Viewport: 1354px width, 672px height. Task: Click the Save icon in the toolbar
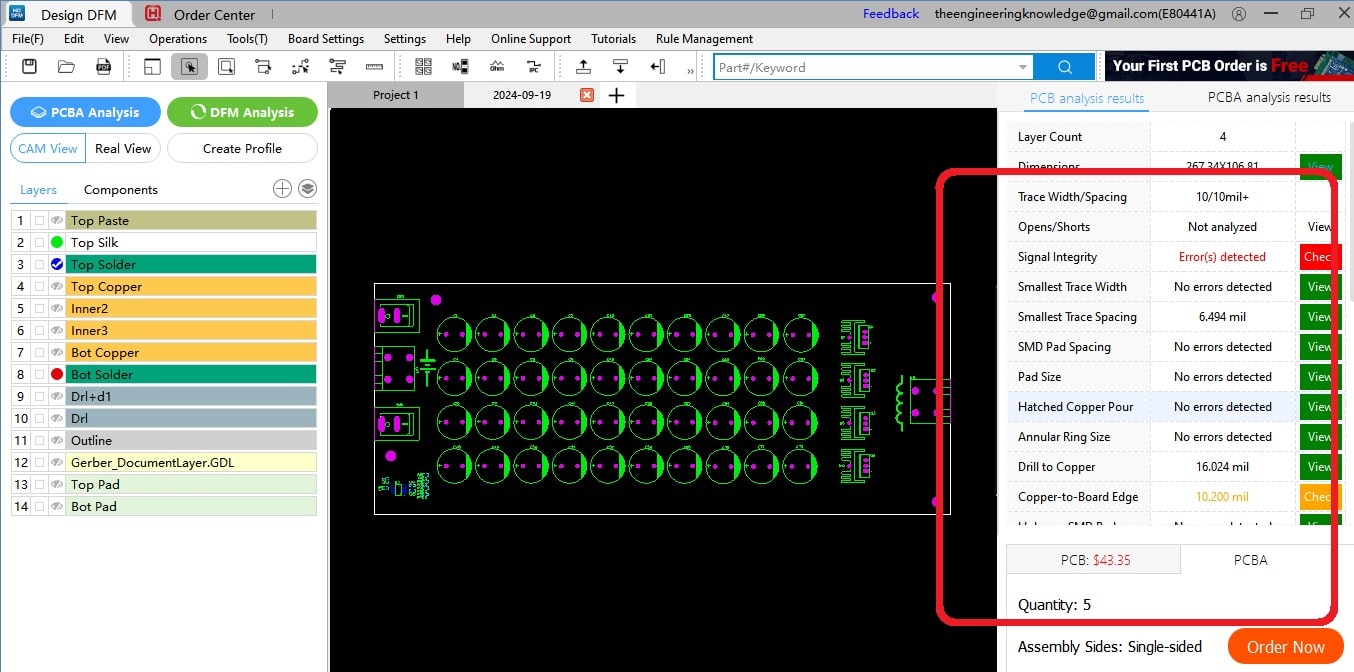point(29,67)
